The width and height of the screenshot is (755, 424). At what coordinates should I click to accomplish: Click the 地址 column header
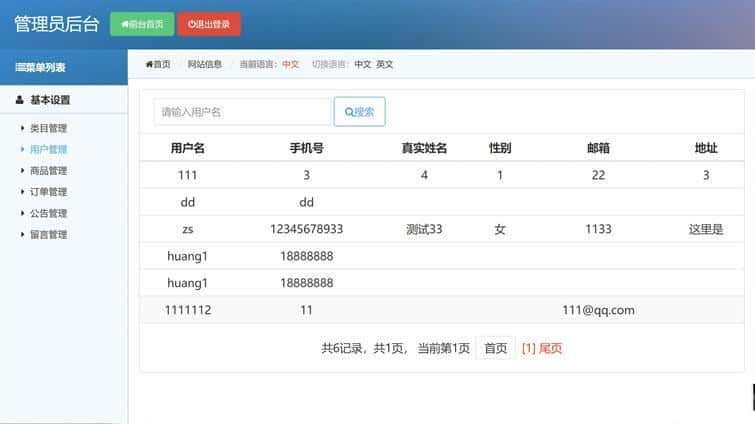point(706,148)
